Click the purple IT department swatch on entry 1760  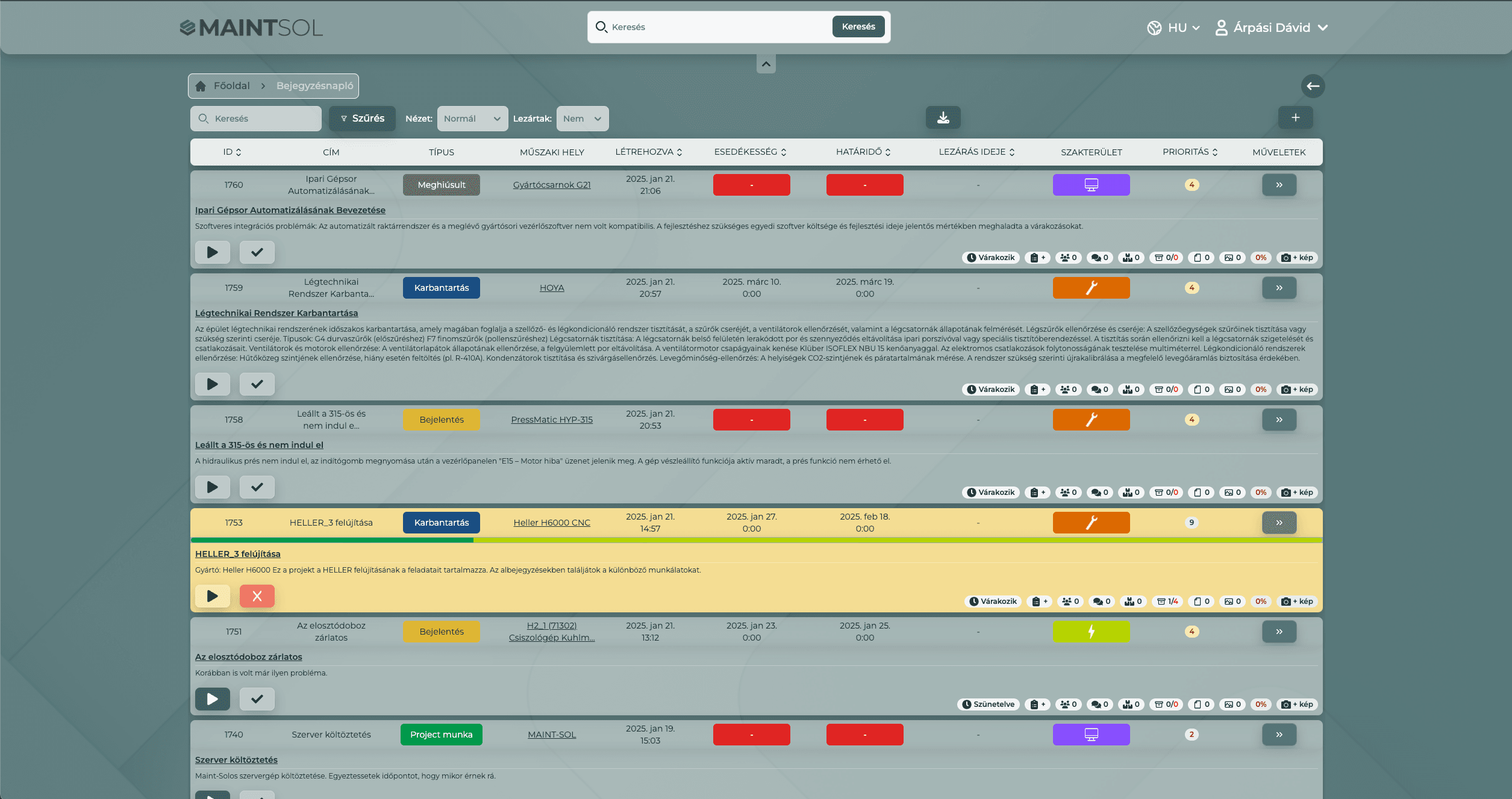point(1091,185)
